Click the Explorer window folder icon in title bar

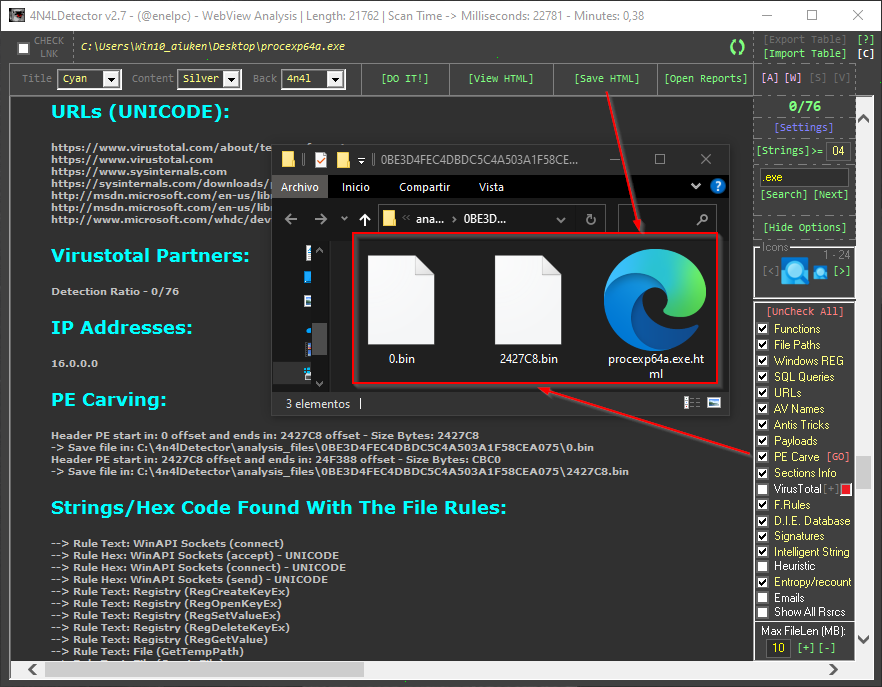(289, 160)
